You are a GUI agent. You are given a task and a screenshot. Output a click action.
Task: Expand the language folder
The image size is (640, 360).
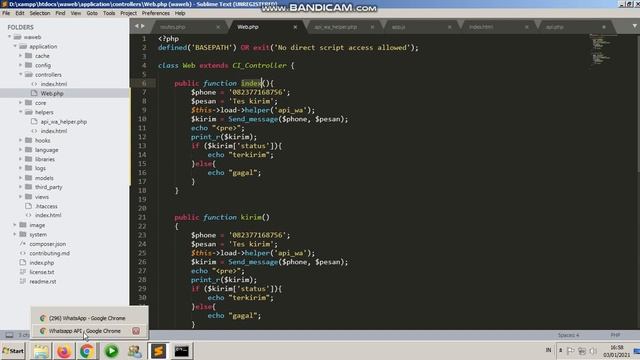[20, 149]
